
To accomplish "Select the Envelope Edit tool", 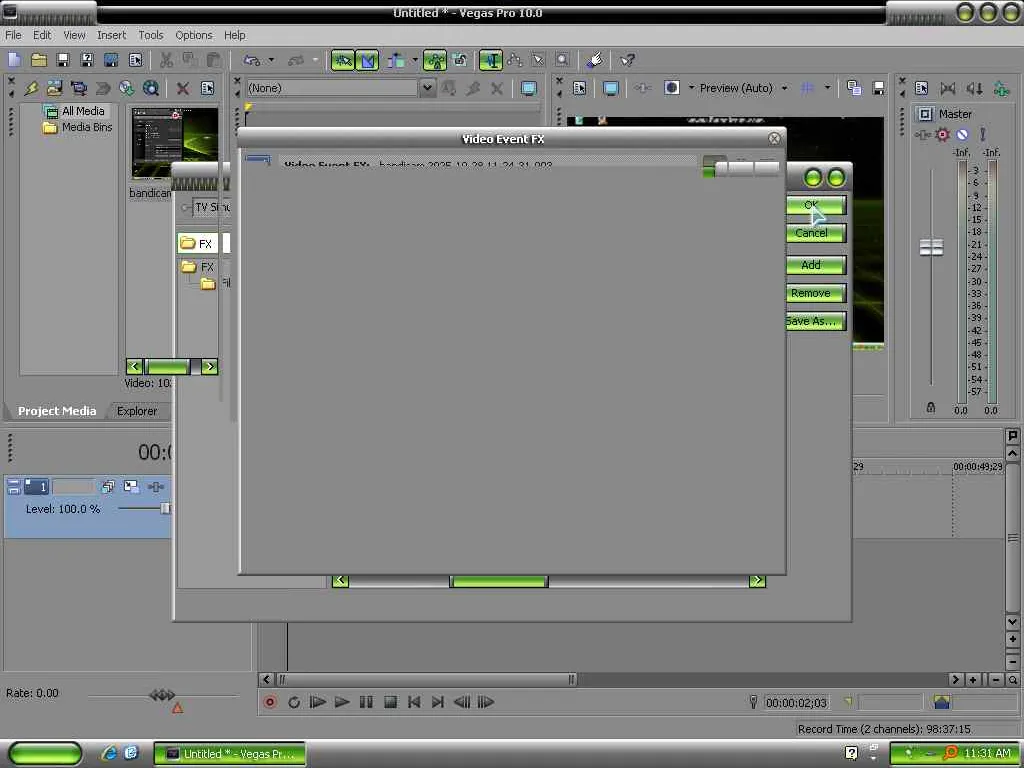I will [515, 60].
